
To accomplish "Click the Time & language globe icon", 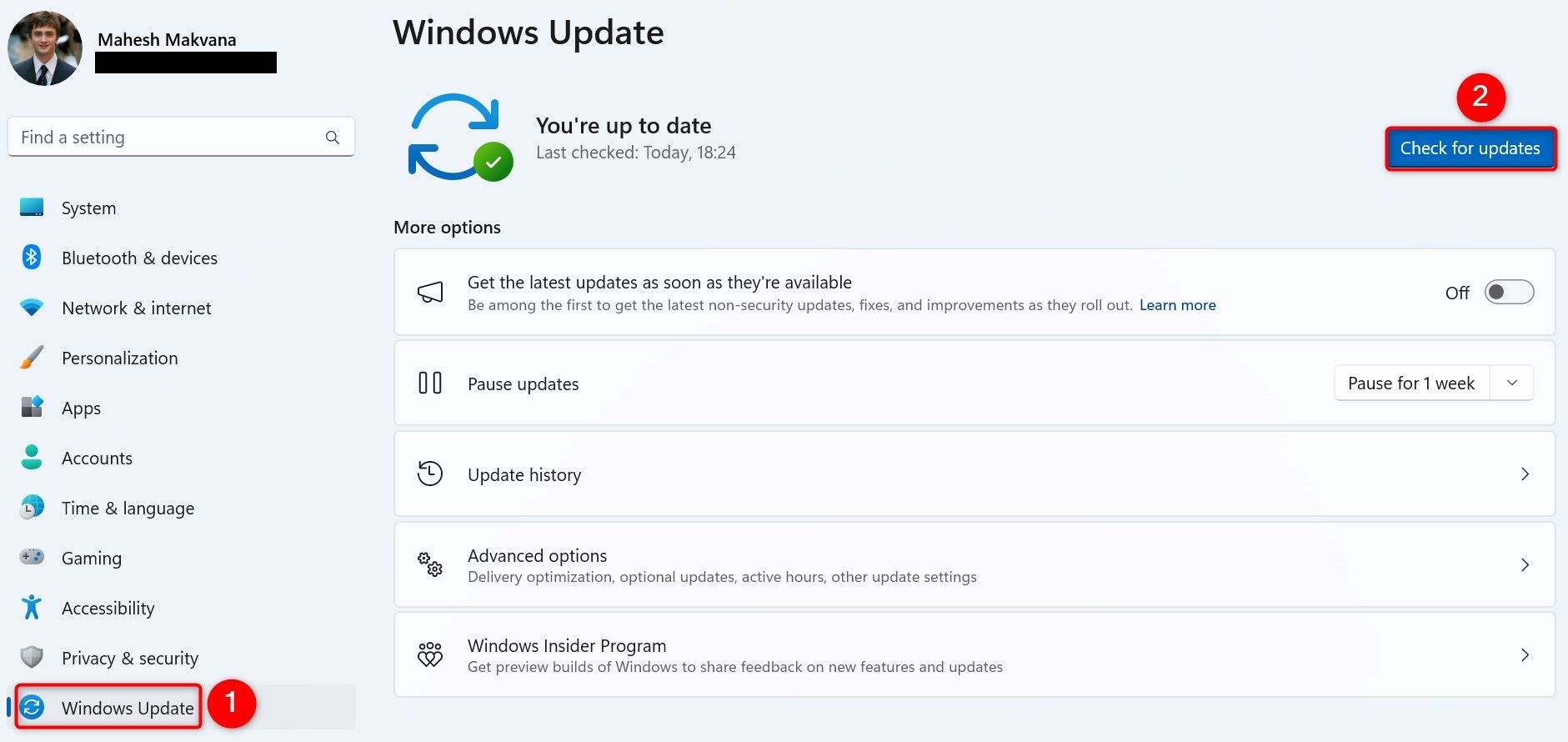I will [32, 507].
